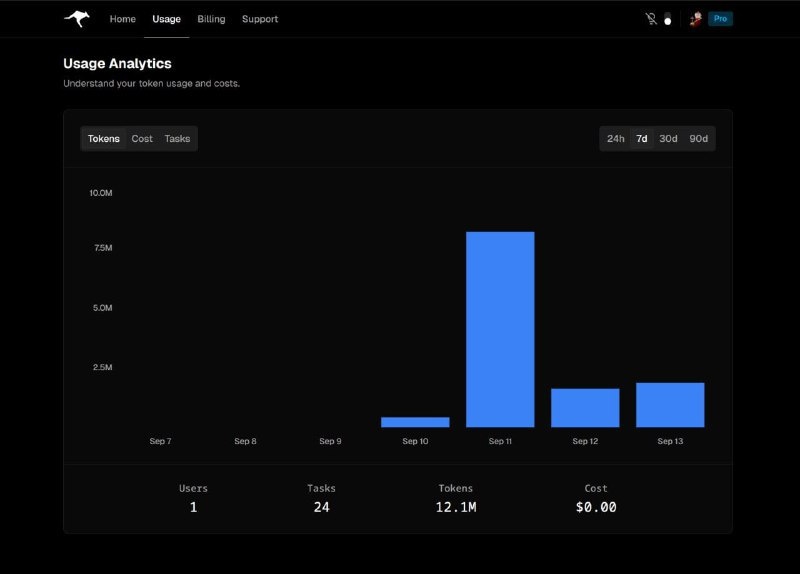Click the kangaroo logo icon
800x574 pixels.
[x=77, y=19]
